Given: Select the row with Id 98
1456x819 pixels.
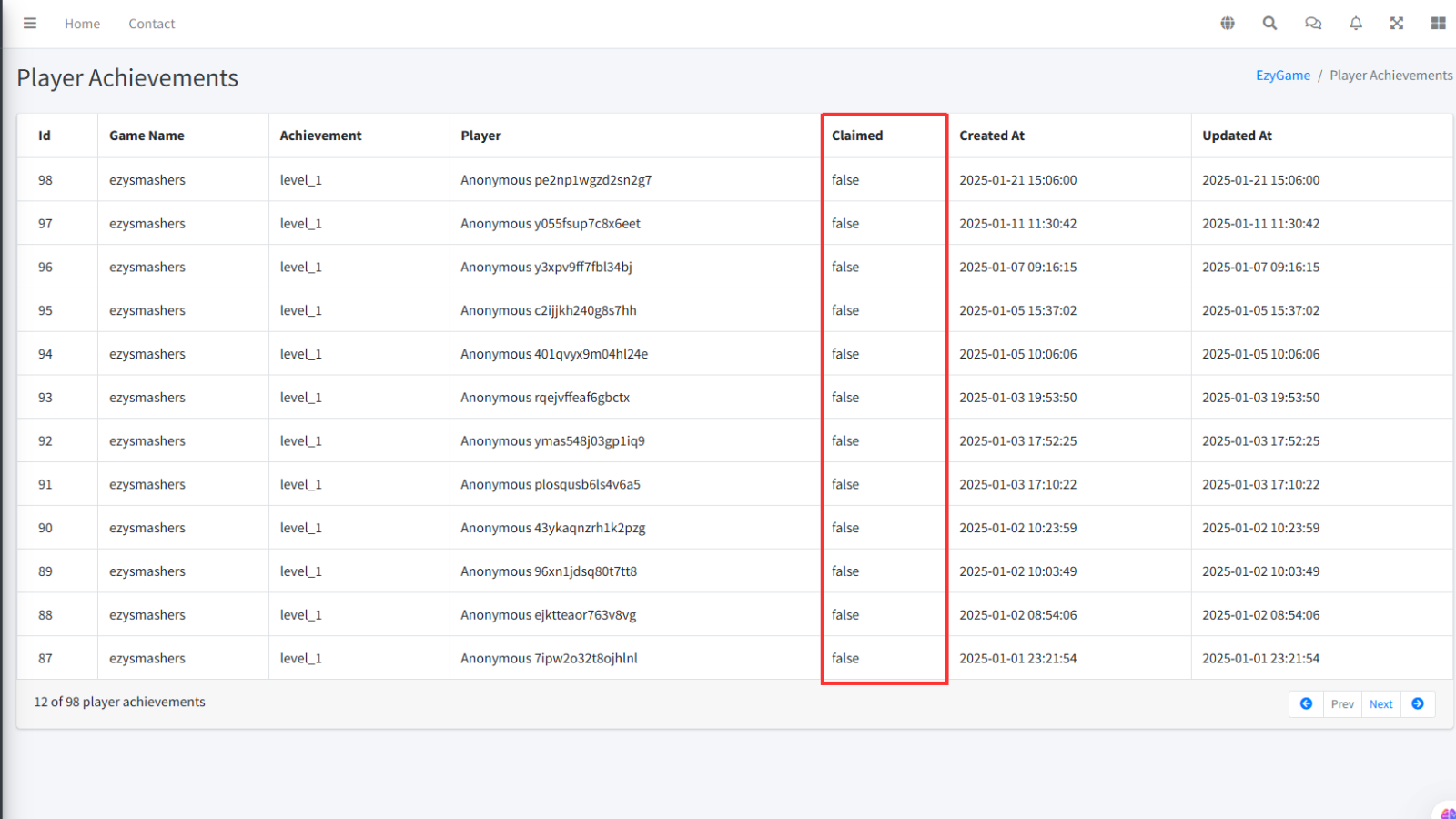Looking at the screenshot, I should coord(45,180).
